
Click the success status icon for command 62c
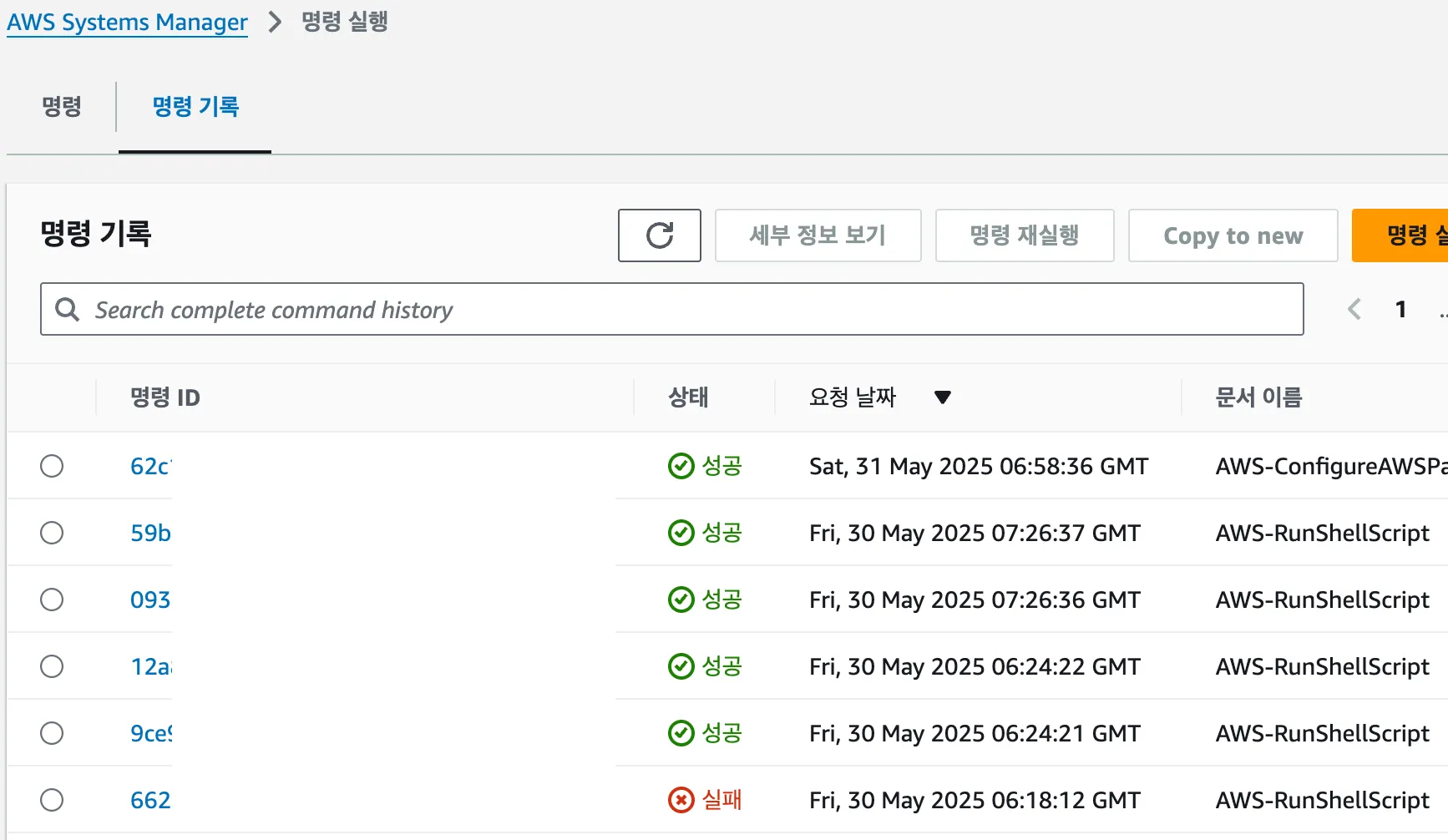[x=681, y=466]
